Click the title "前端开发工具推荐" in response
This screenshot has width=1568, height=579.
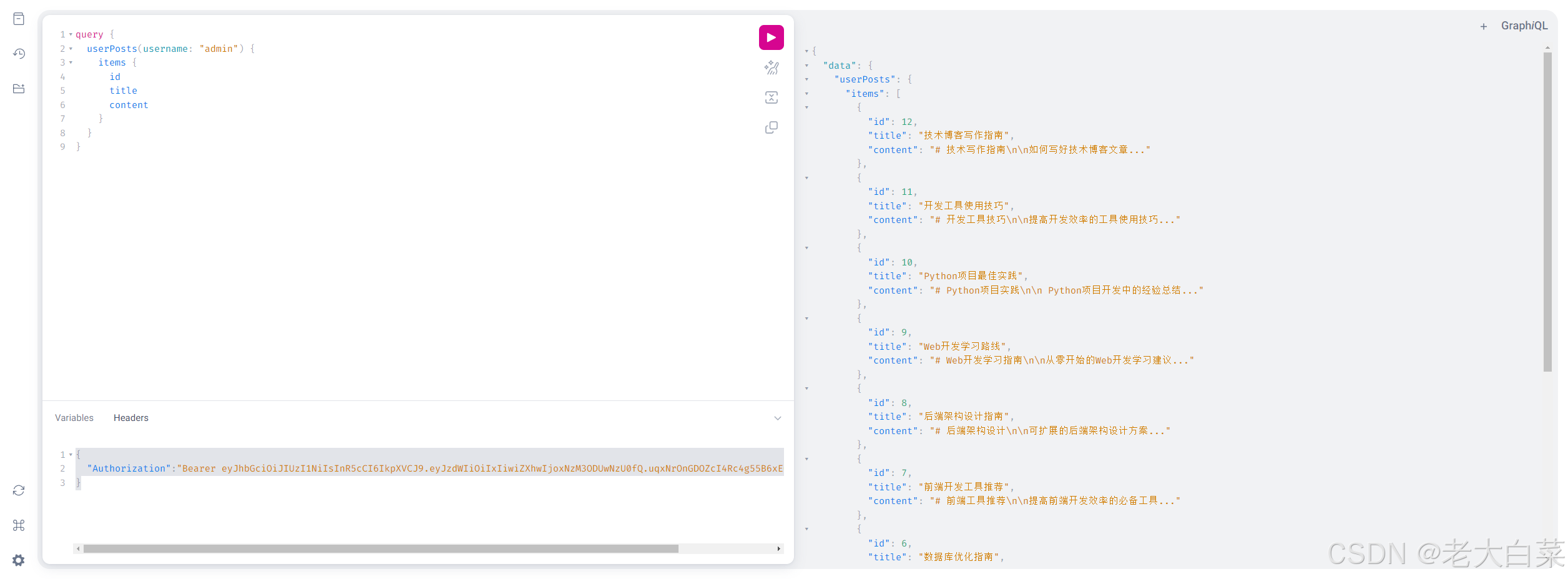click(x=963, y=487)
